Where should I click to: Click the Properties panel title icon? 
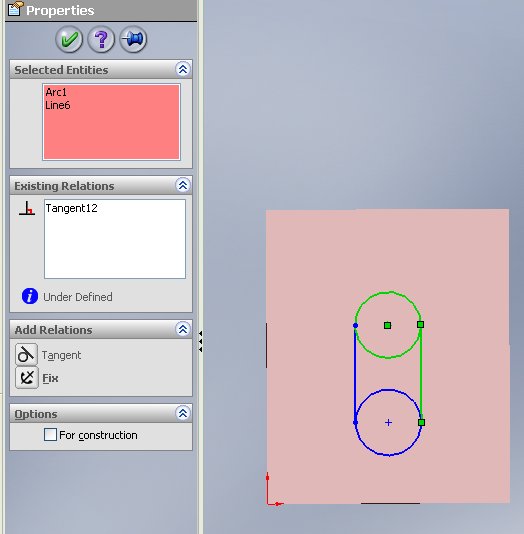click(16, 9)
